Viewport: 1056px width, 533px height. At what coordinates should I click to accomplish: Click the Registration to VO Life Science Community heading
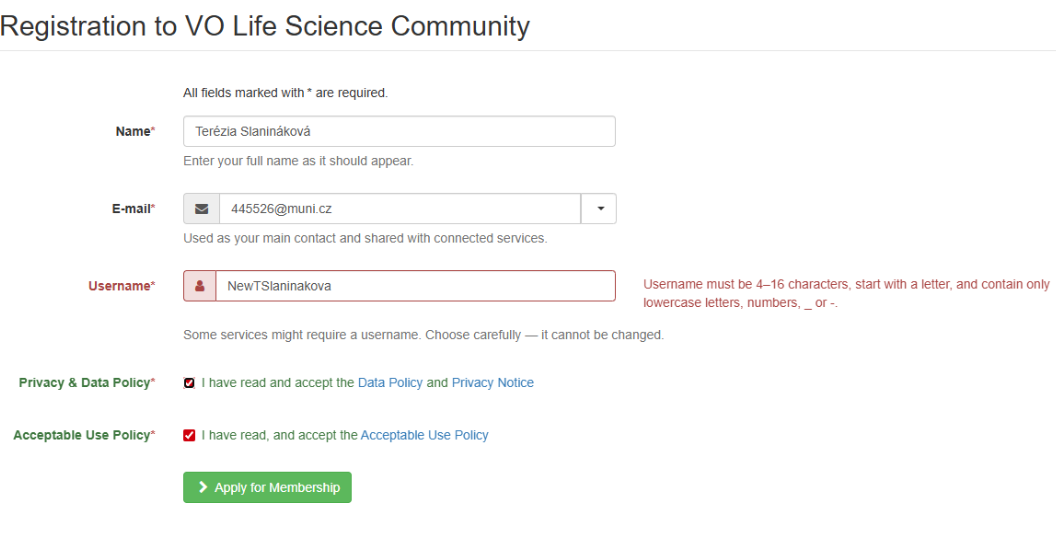click(265, 26)
